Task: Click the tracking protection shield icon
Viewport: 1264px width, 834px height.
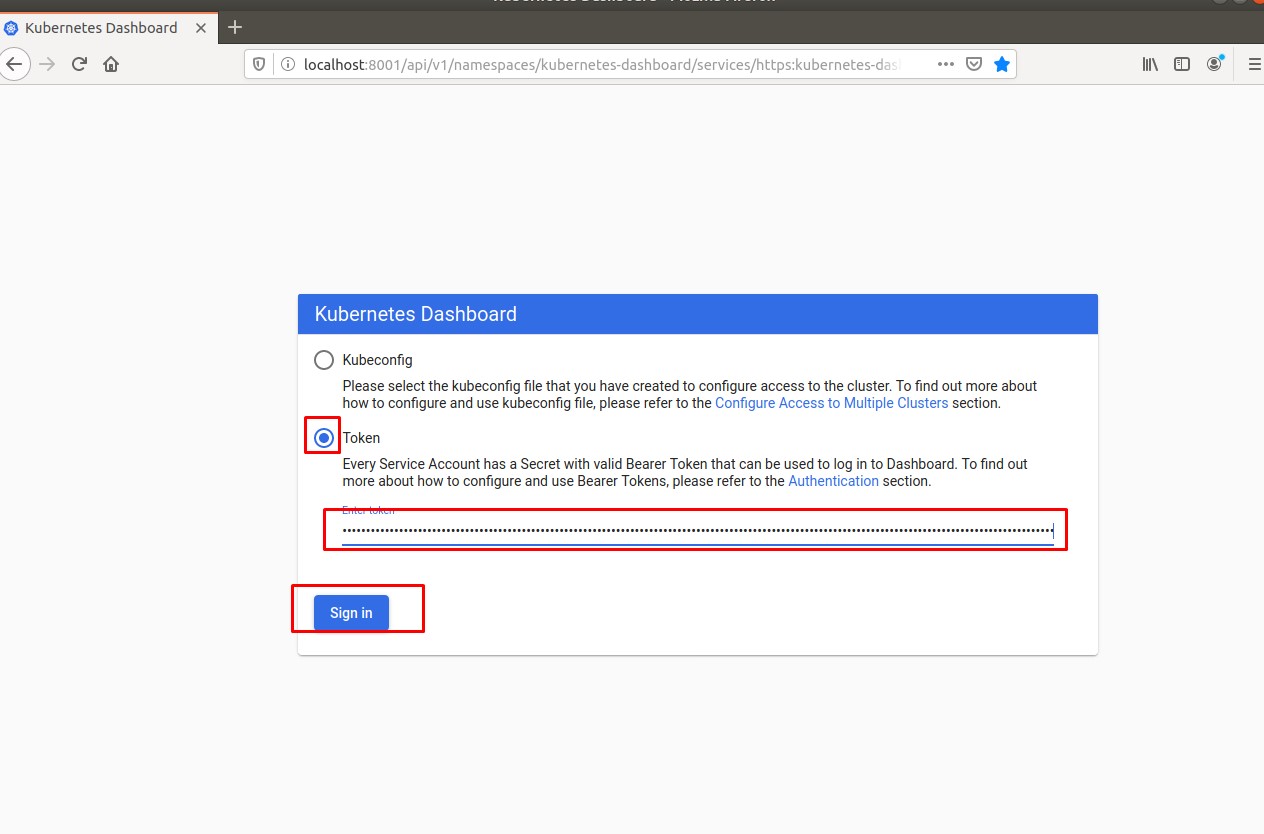Action: (259, 64)
